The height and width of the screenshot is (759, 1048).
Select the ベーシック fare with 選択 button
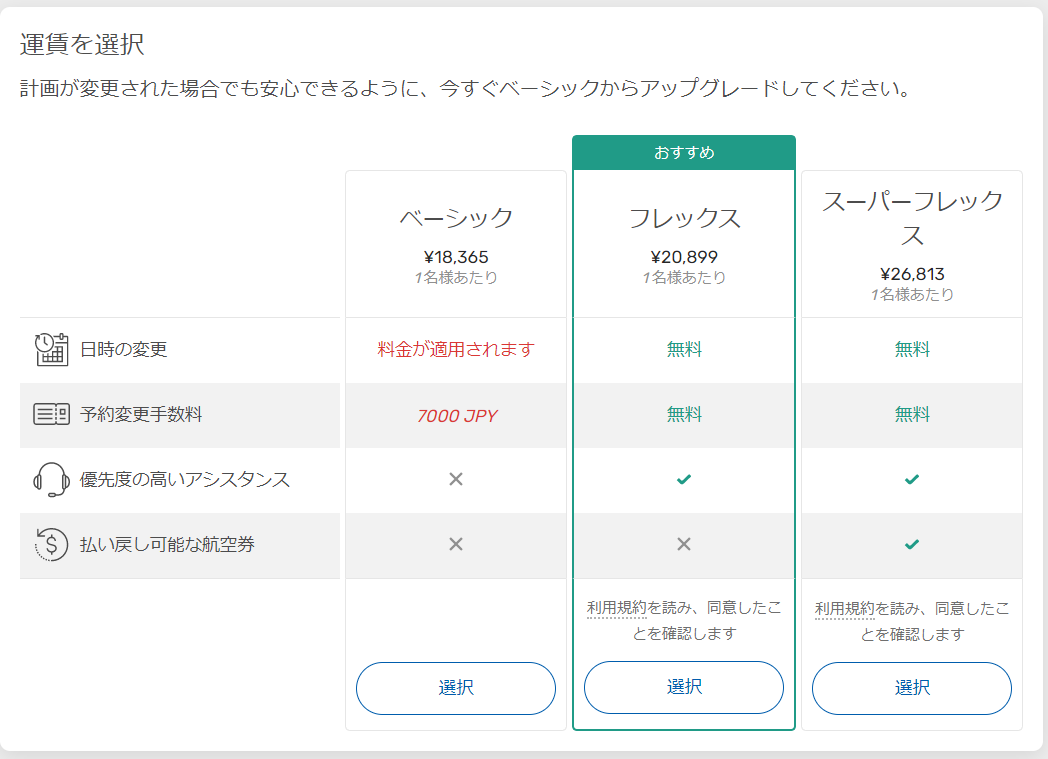(x=456, y=688)
